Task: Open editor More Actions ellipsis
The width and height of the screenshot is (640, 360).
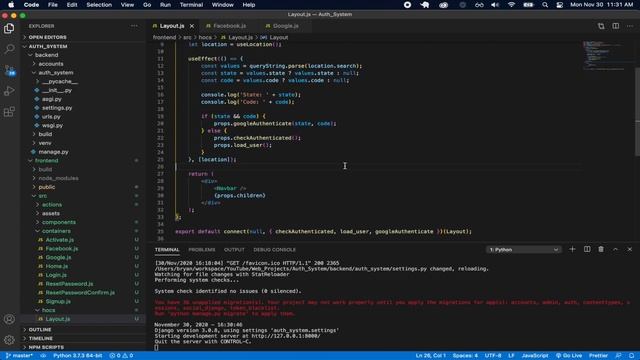Action: 630,26
